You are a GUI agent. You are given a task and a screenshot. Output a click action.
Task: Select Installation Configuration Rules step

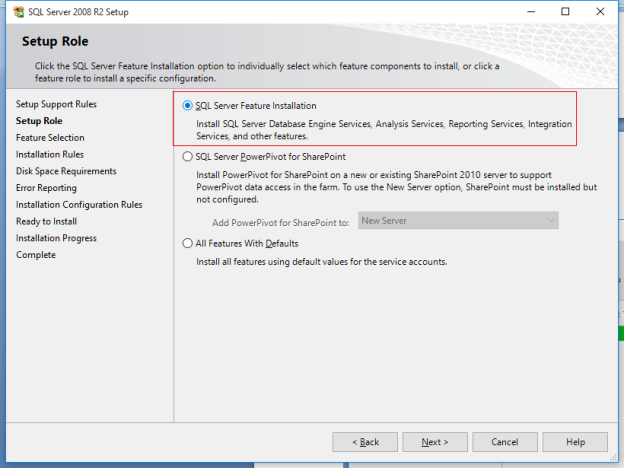(79, 205)
